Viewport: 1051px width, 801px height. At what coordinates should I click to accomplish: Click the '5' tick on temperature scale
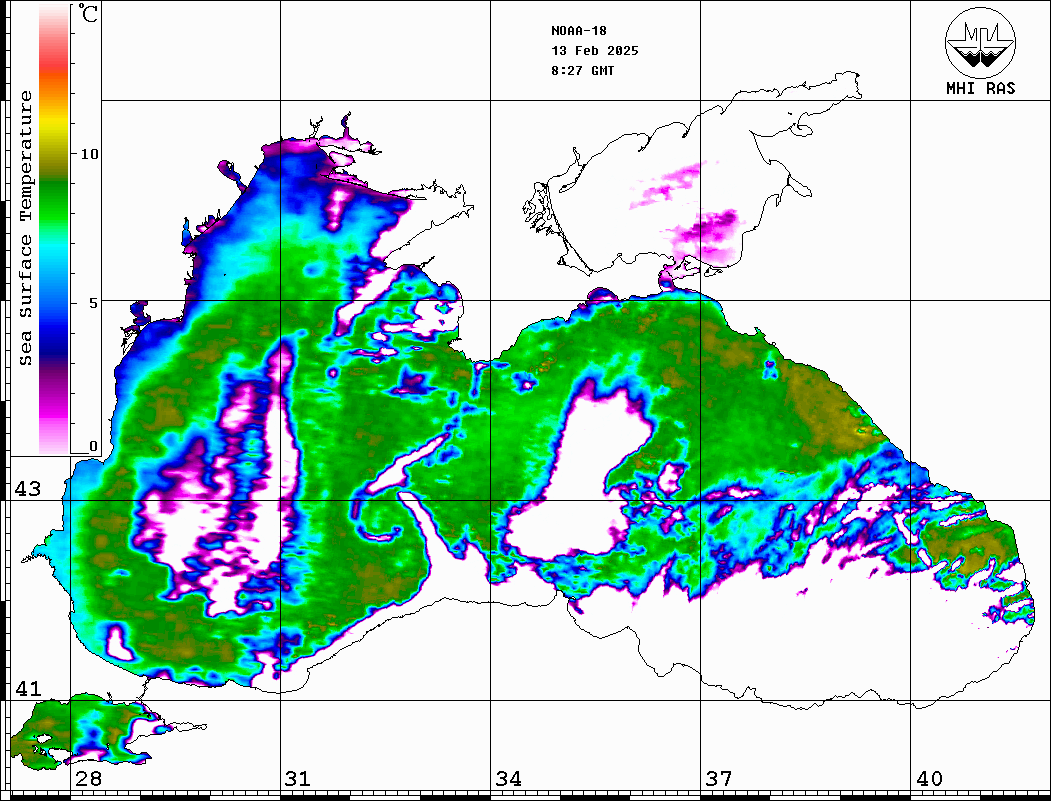coord(93,303)
